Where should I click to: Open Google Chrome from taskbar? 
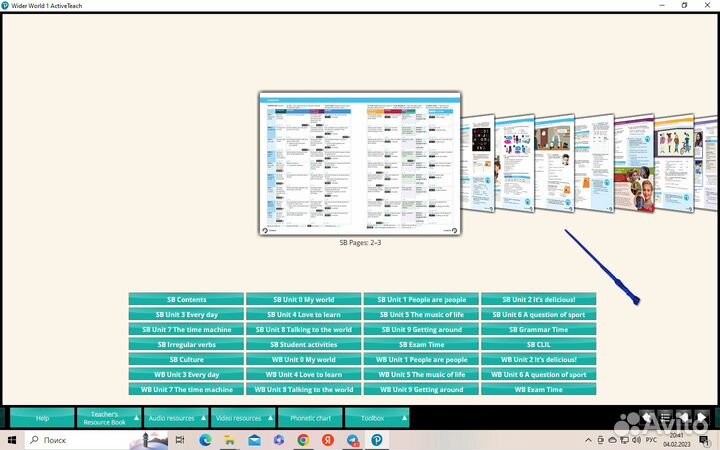tap(303, 440)
